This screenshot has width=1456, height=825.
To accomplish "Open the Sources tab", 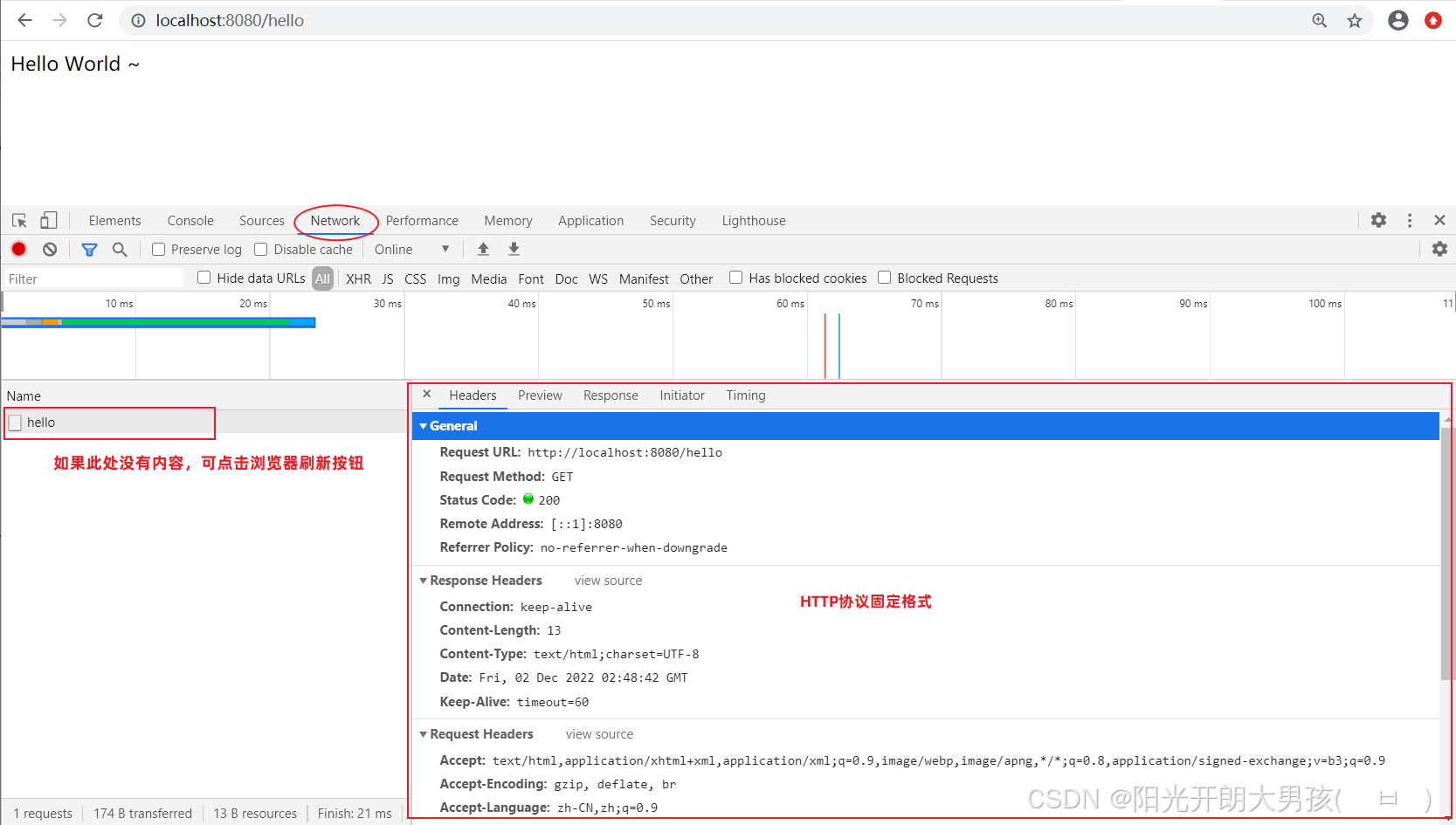I will click(262, 221).
